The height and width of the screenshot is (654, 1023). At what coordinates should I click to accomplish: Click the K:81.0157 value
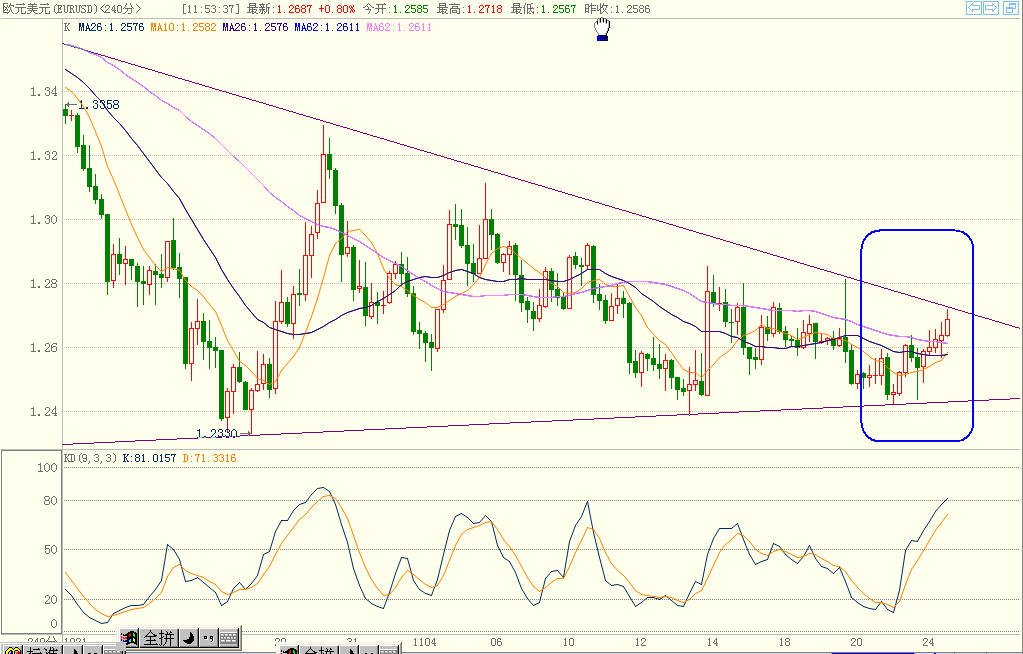pyautogui.click(x=149, y=458)
